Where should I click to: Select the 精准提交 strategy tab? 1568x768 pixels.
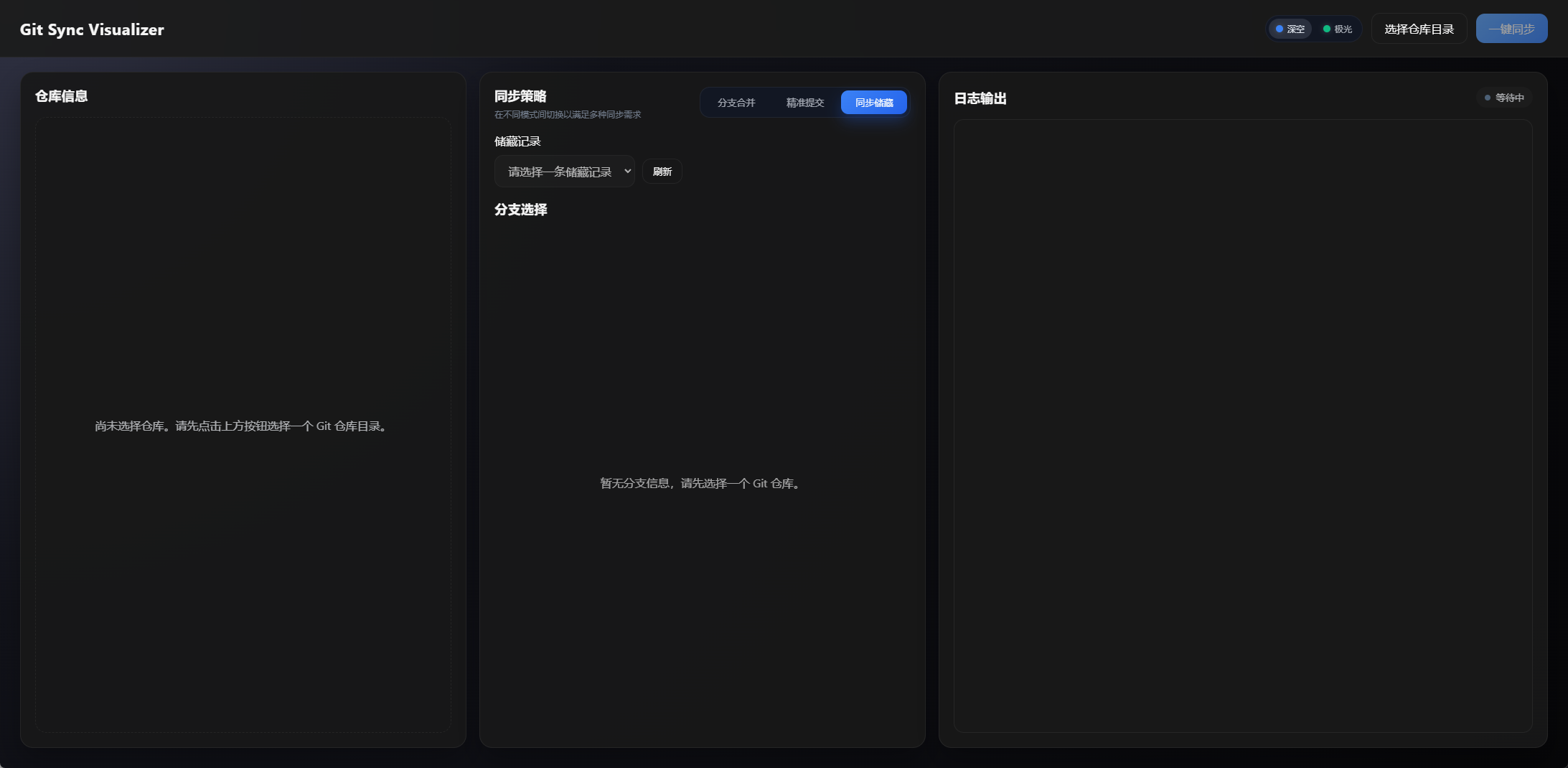[805, 103]
